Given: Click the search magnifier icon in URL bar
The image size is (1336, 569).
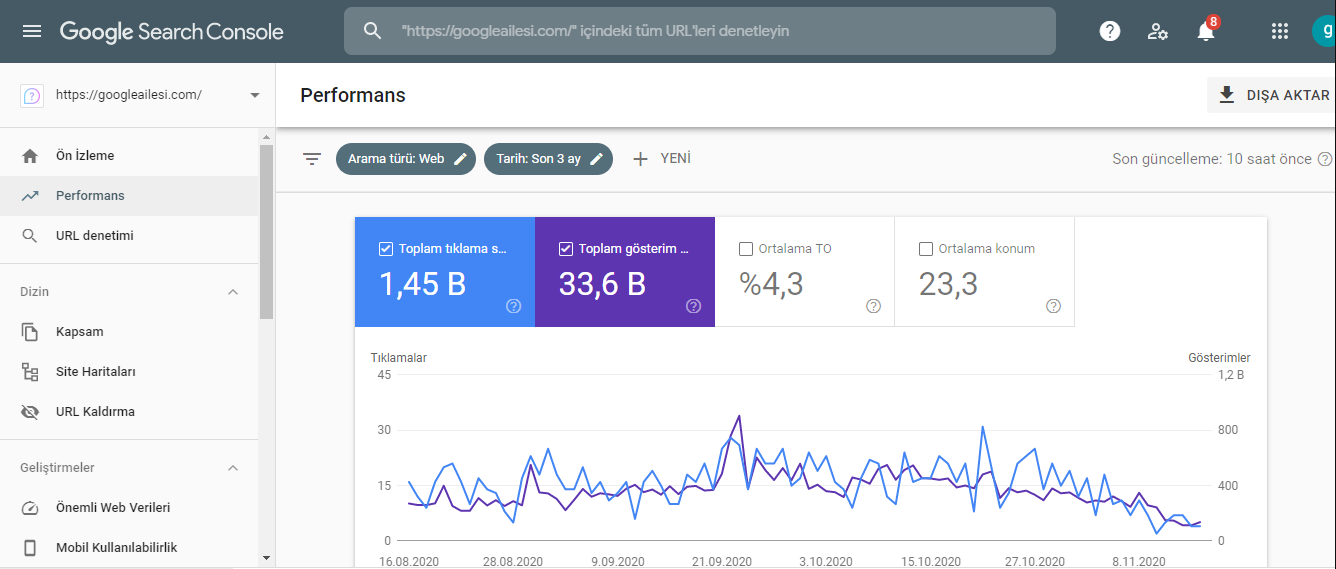Looking at the screenshot, I should pyautogui.click(x=373, y=31).
